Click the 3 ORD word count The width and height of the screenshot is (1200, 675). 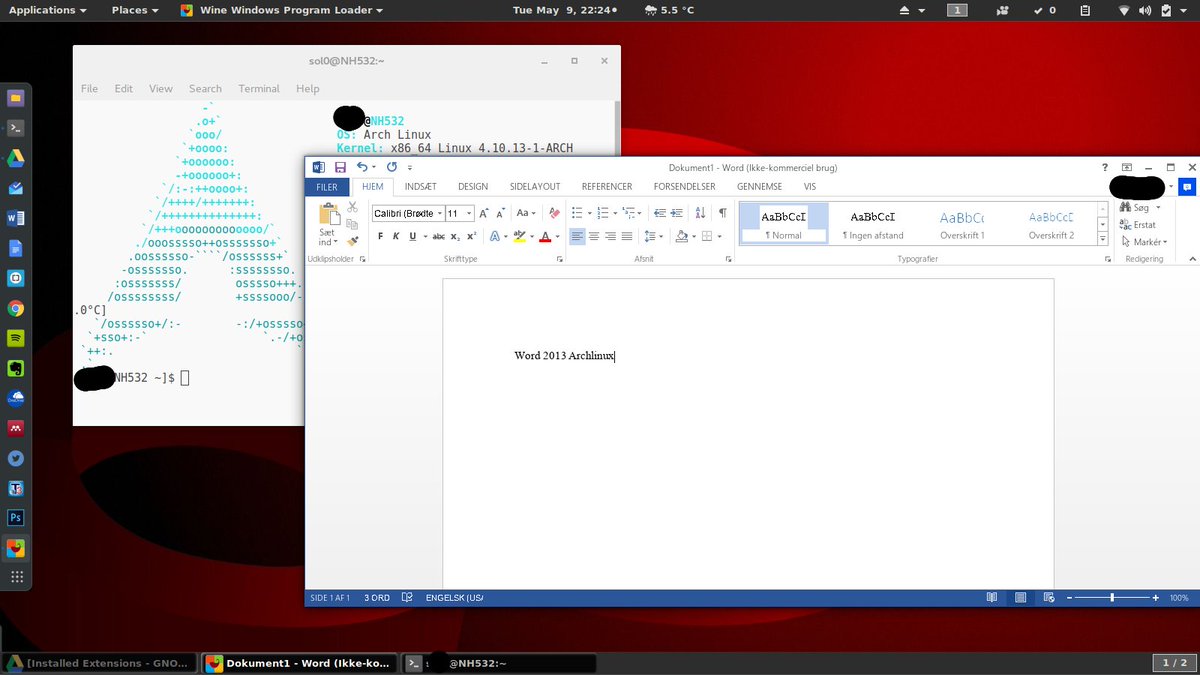coord(377,598)
